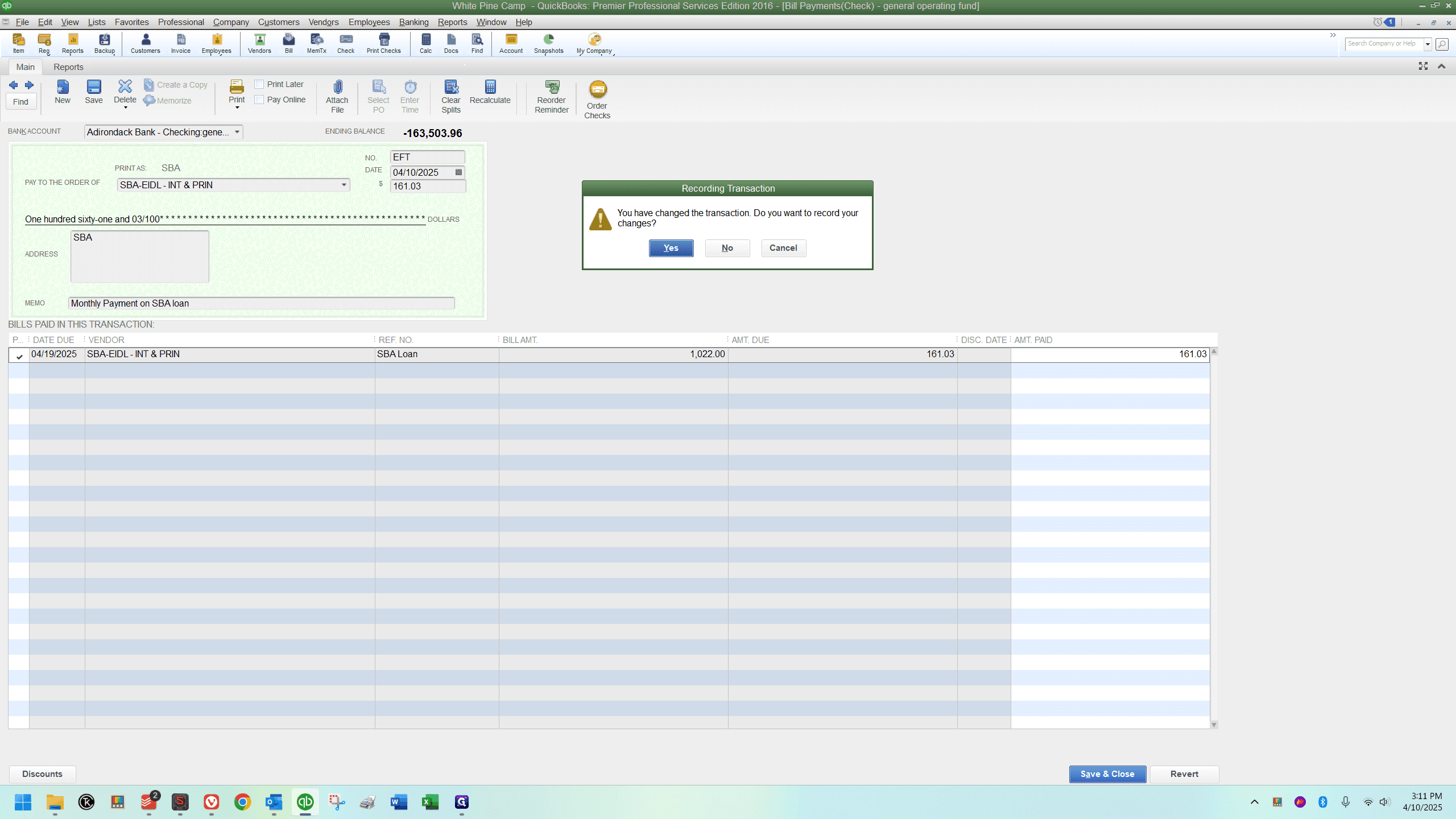The image size is (1456, 819).
Task: Launch the Calc calculator icon
Action: 426,43
